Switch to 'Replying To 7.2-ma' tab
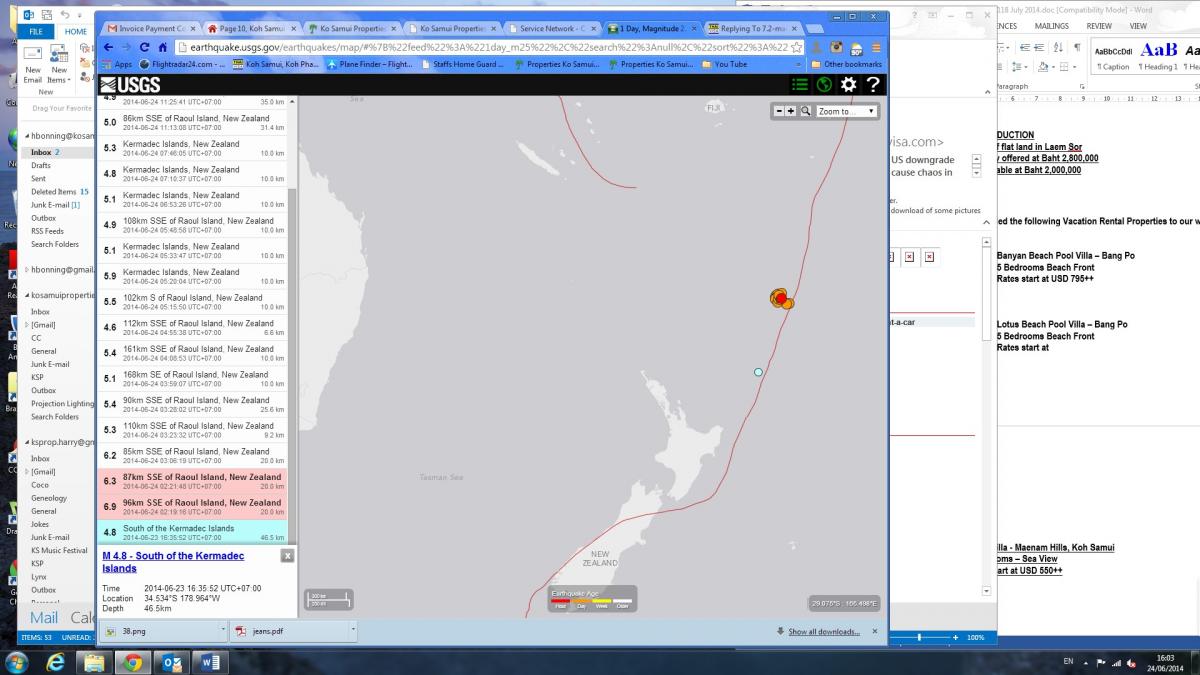This screenshot has width=1200, height=675. pos(752,28)
